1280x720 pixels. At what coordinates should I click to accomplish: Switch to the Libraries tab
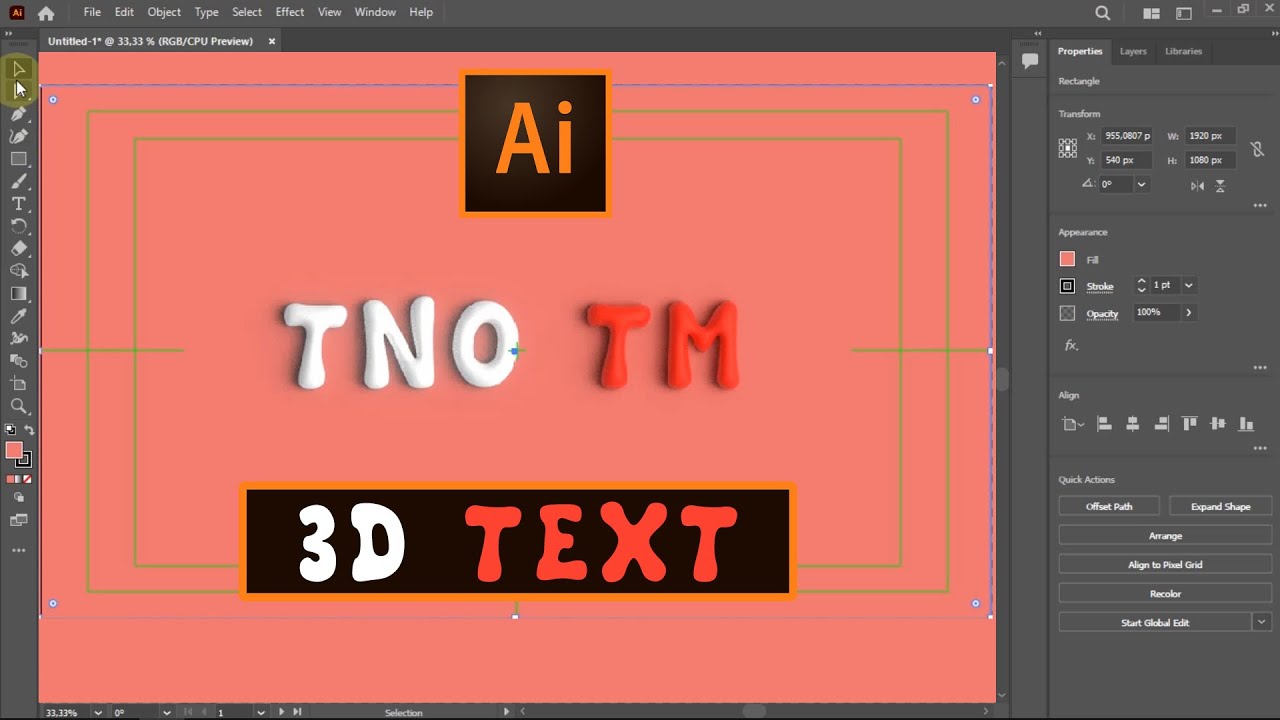pyautogui.click(x=1183, y=51)
